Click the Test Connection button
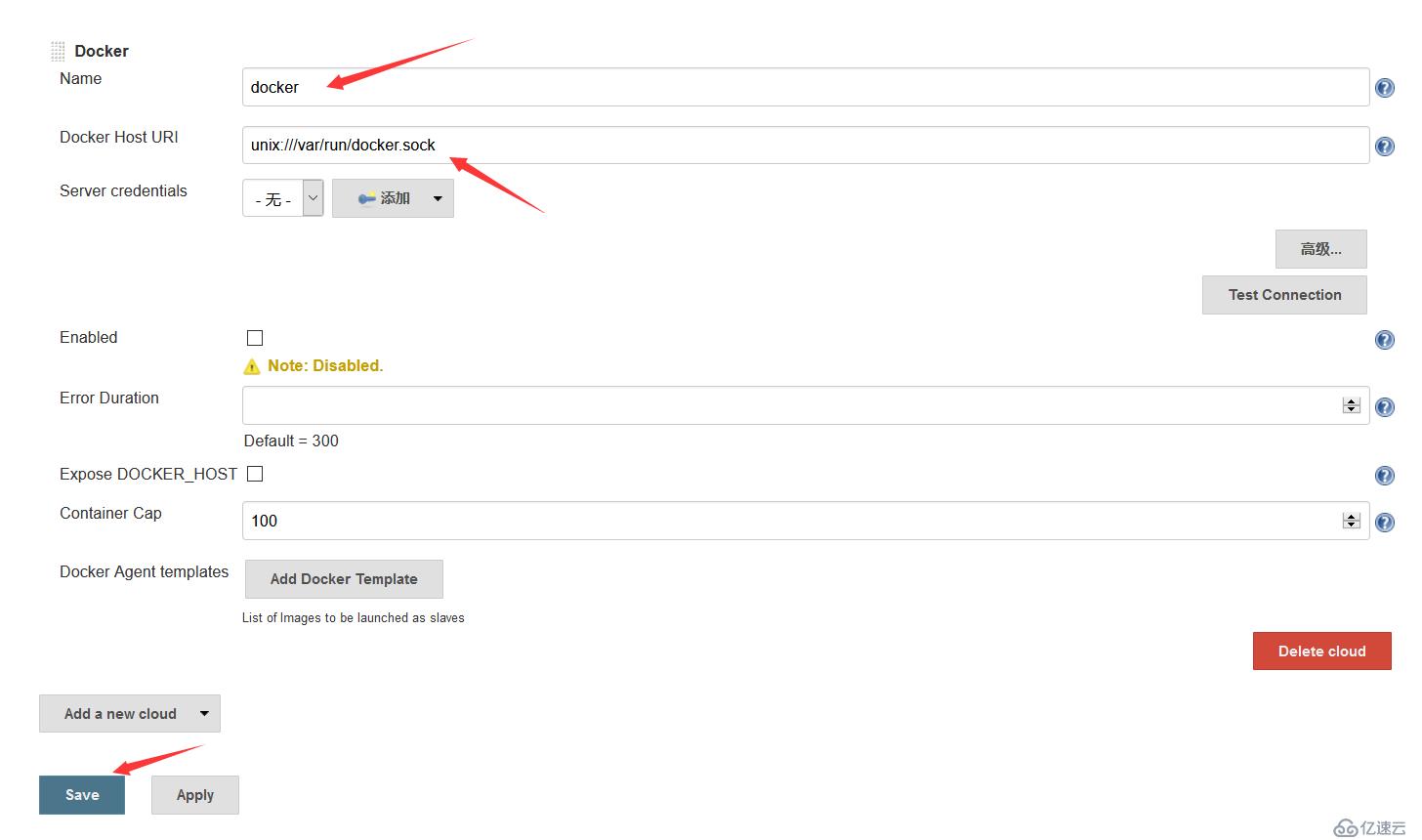This screenshot has height=840, width=1422. click(x=1284, y=295)
